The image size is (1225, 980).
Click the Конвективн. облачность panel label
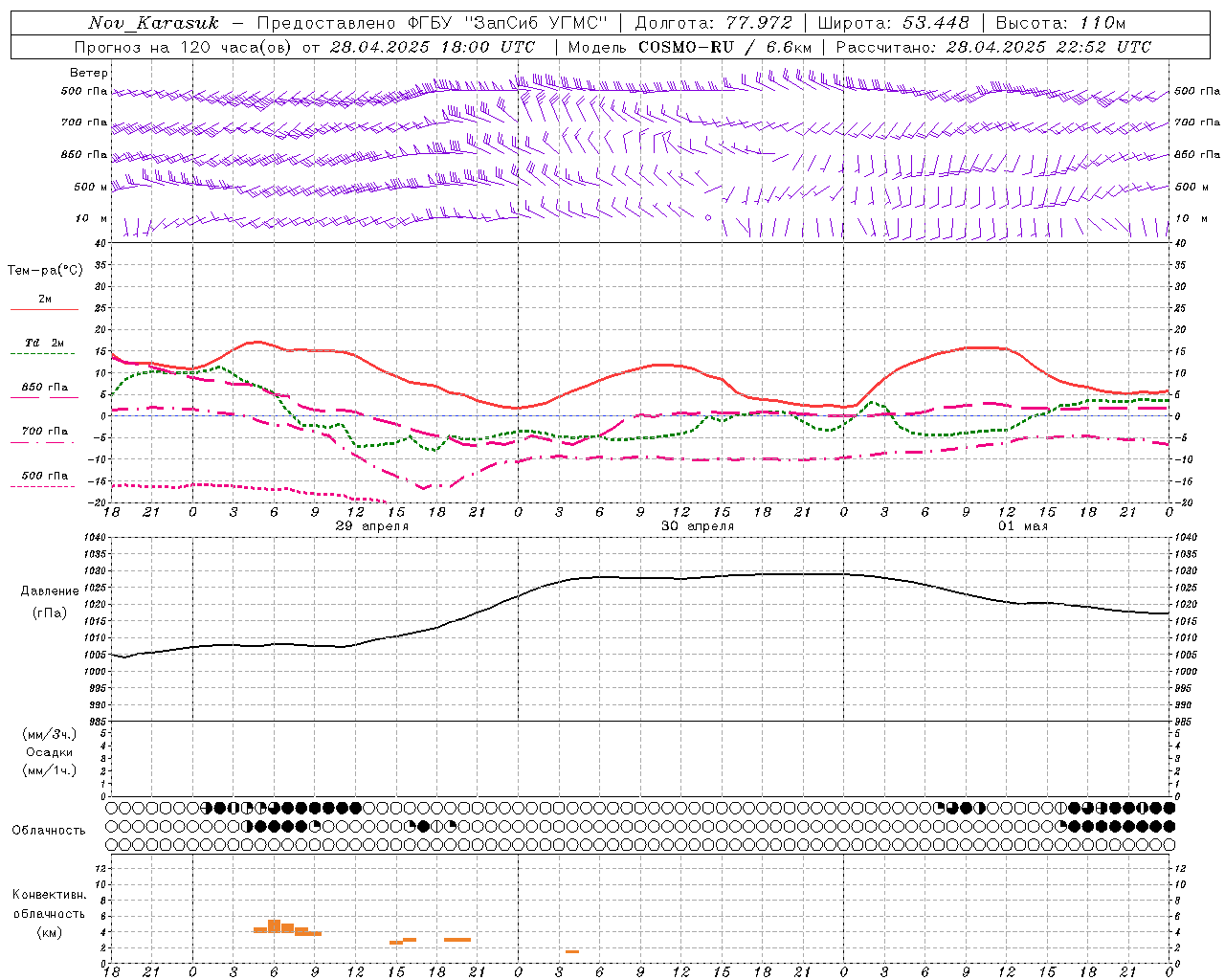click(49, 903)
